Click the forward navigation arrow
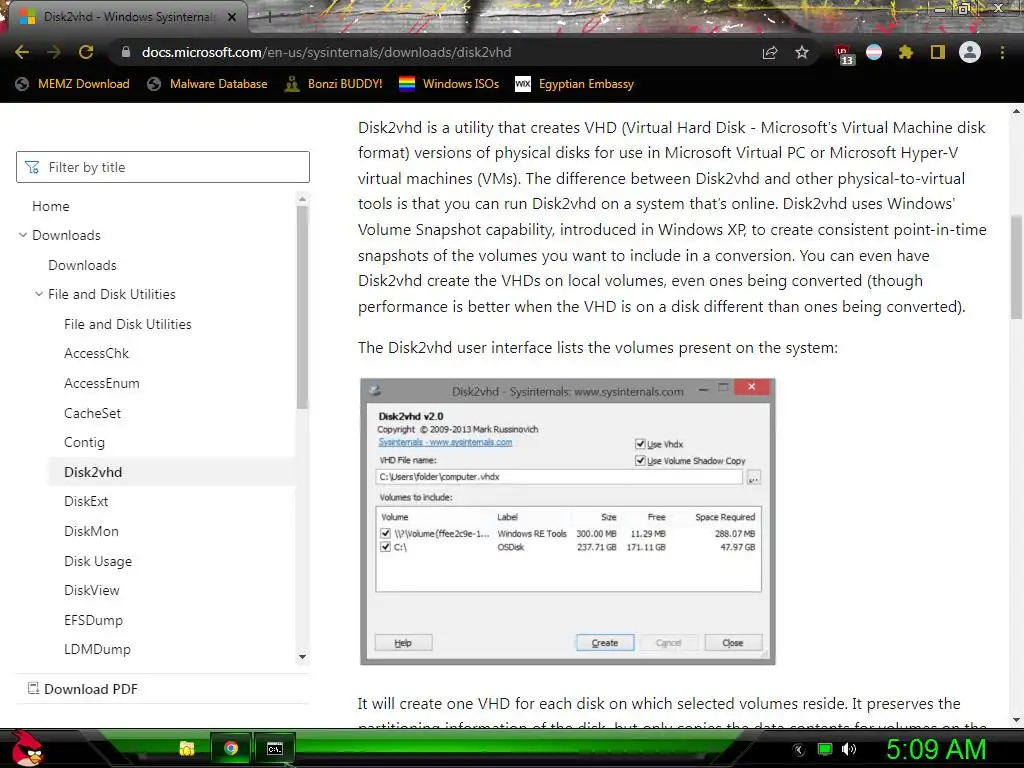 point(54,52)
